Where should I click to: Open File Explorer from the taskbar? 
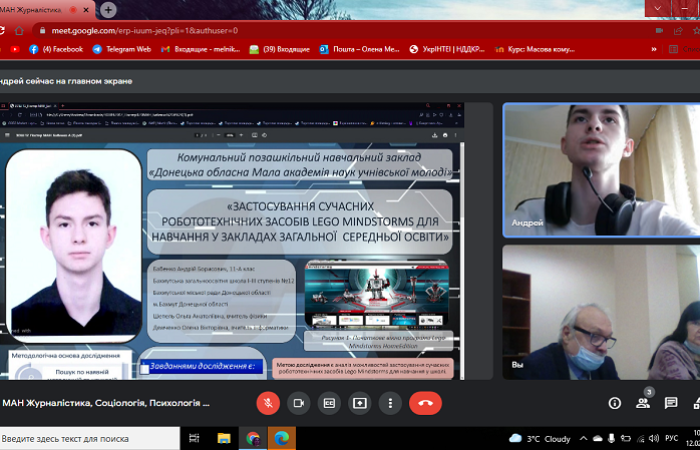223,438
